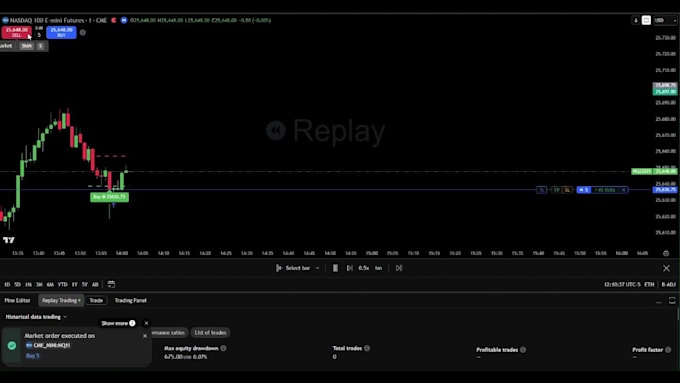Minimize the bottom panel

pos(659,301)
